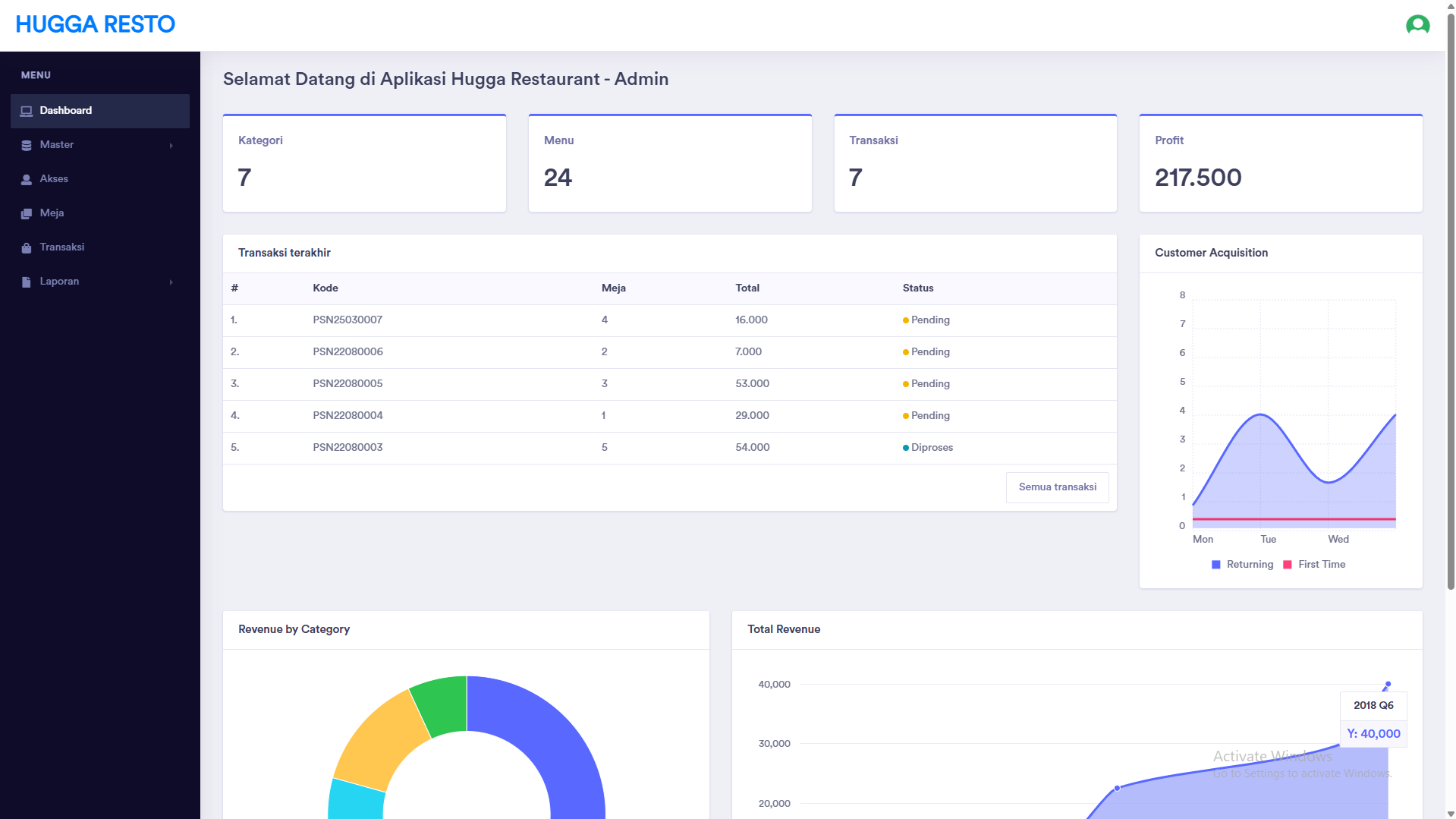Click the revenue chart data point near 2018 Q6

tap(1388, 685)
